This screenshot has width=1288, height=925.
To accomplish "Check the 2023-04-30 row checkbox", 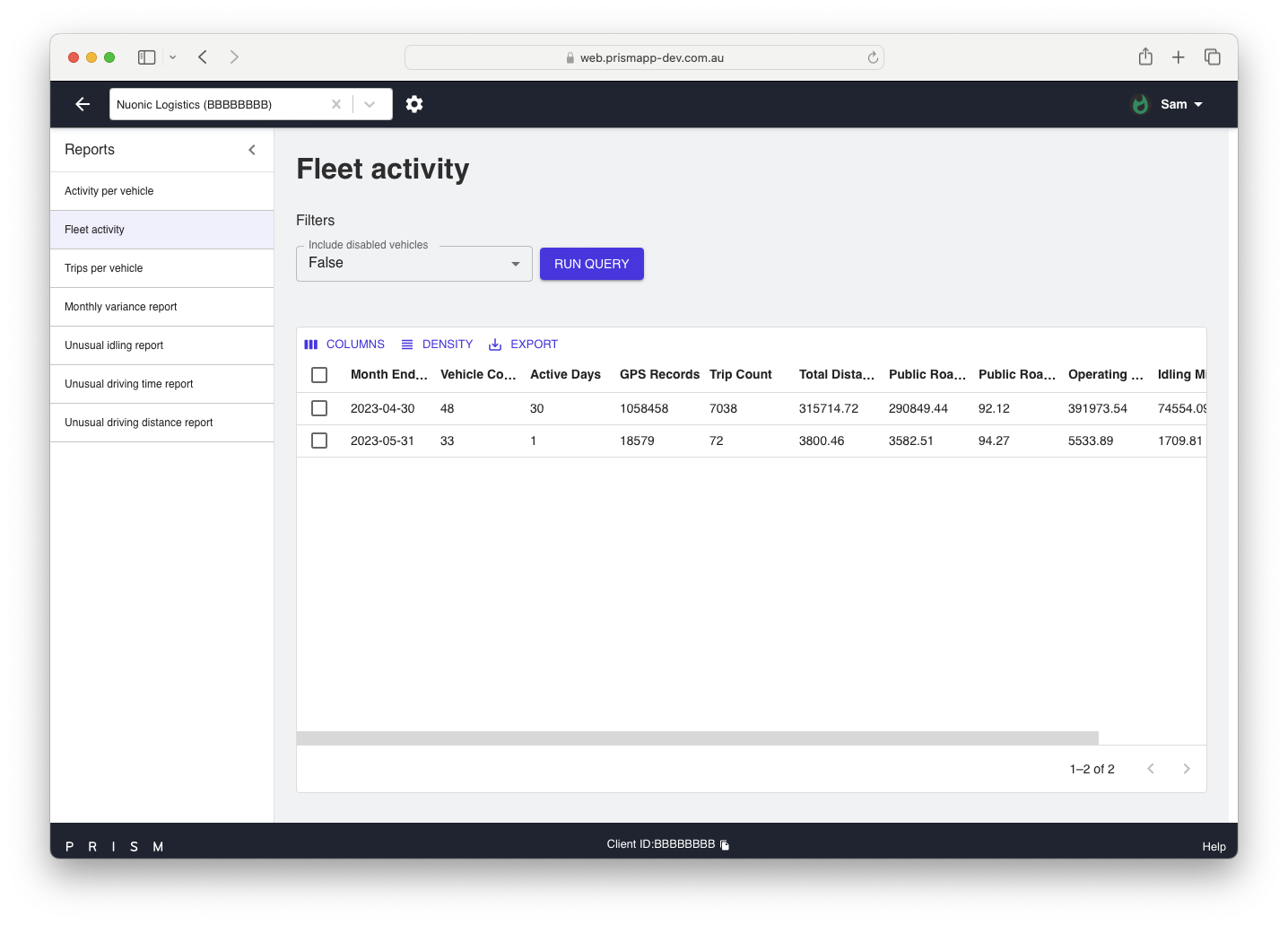I will (319, 408).
